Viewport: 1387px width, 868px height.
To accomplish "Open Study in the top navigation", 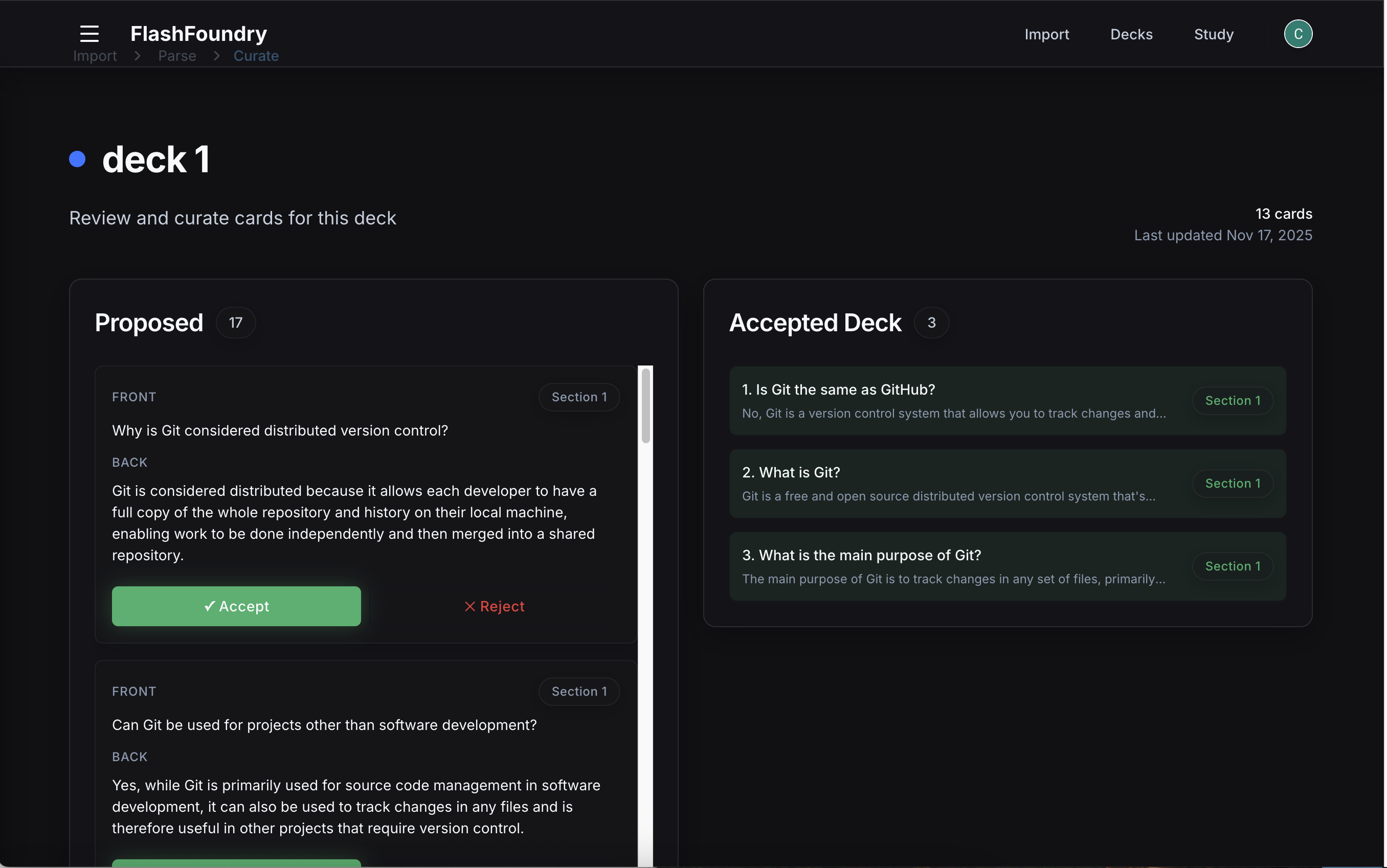I will (1213, 34).
